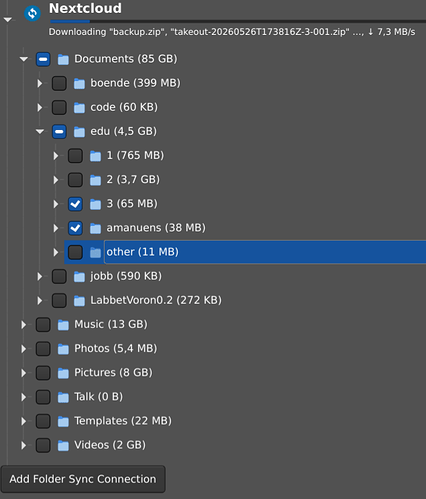Click the Music folder icon

63,325
